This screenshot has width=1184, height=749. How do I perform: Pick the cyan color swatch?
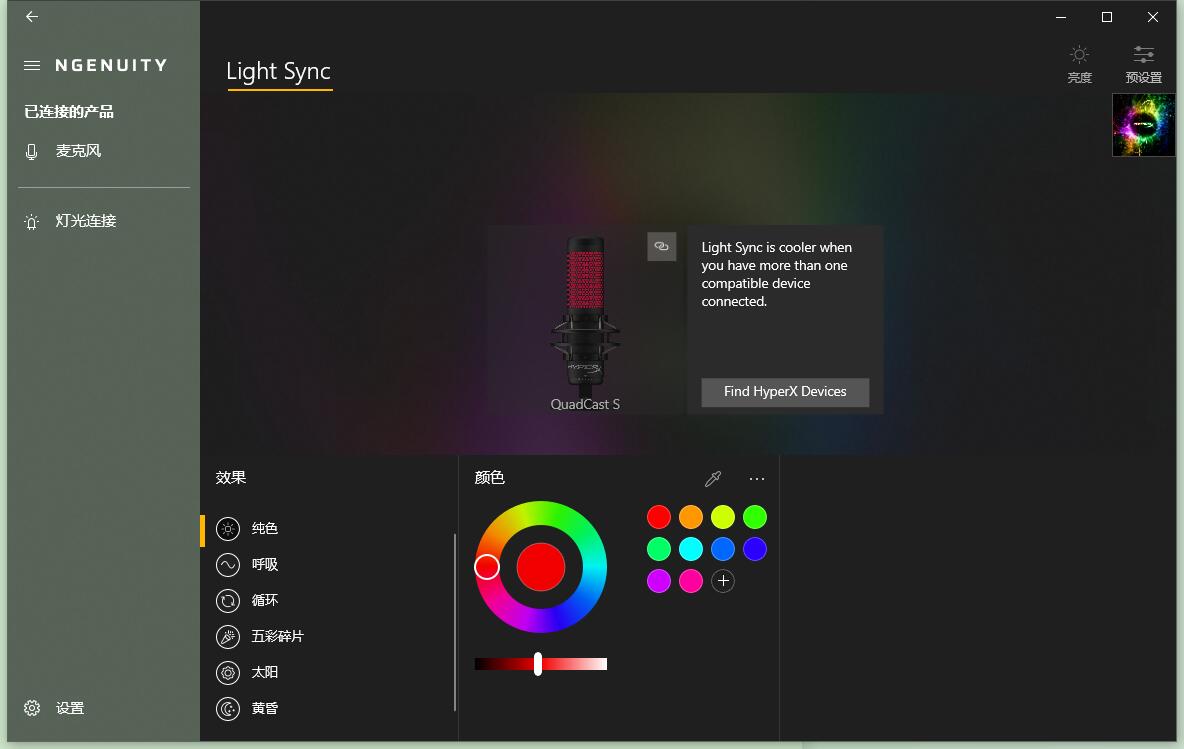691,549
